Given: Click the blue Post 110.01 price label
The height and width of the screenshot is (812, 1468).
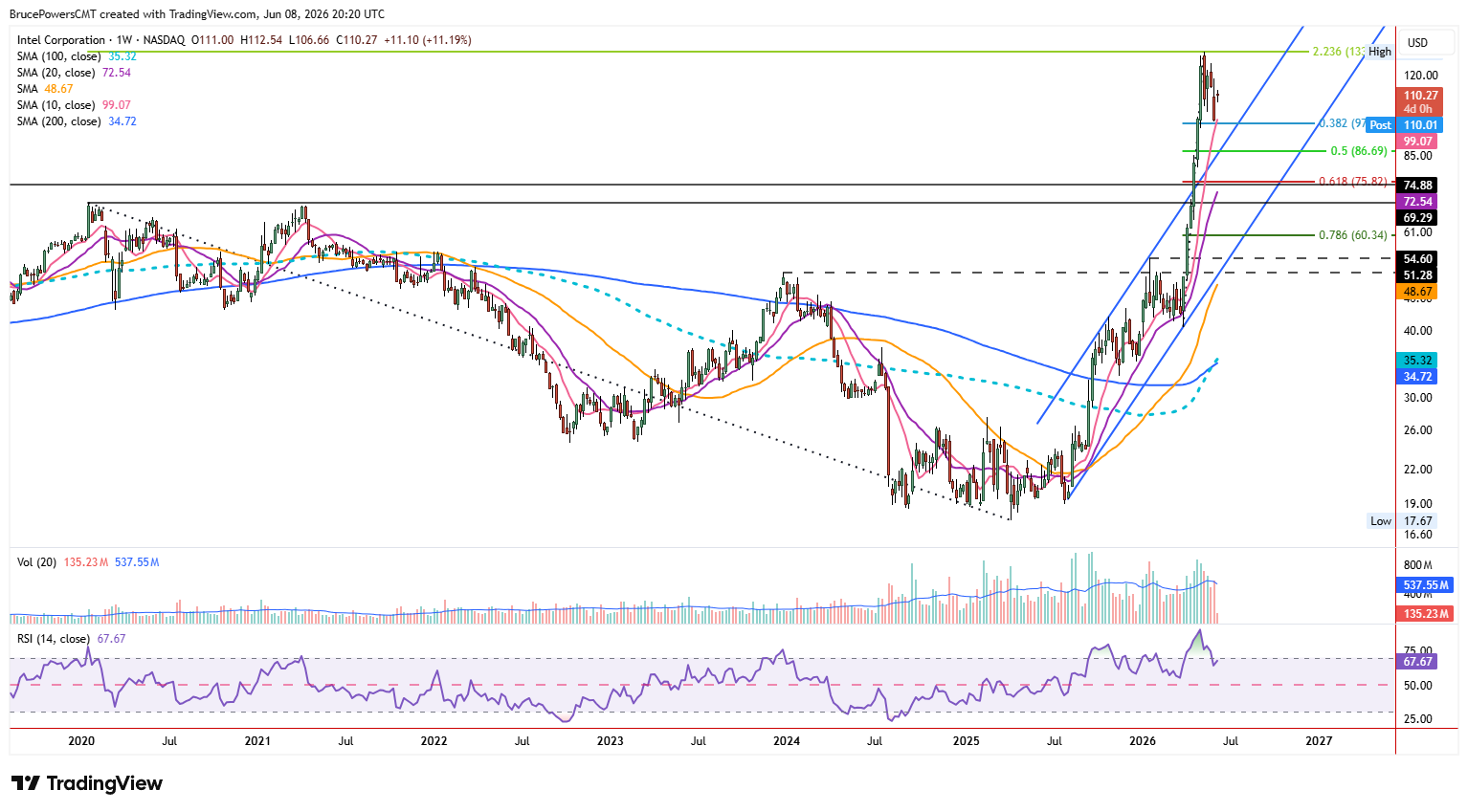Looking at the screenshot, I should (x=1404, y=125).
